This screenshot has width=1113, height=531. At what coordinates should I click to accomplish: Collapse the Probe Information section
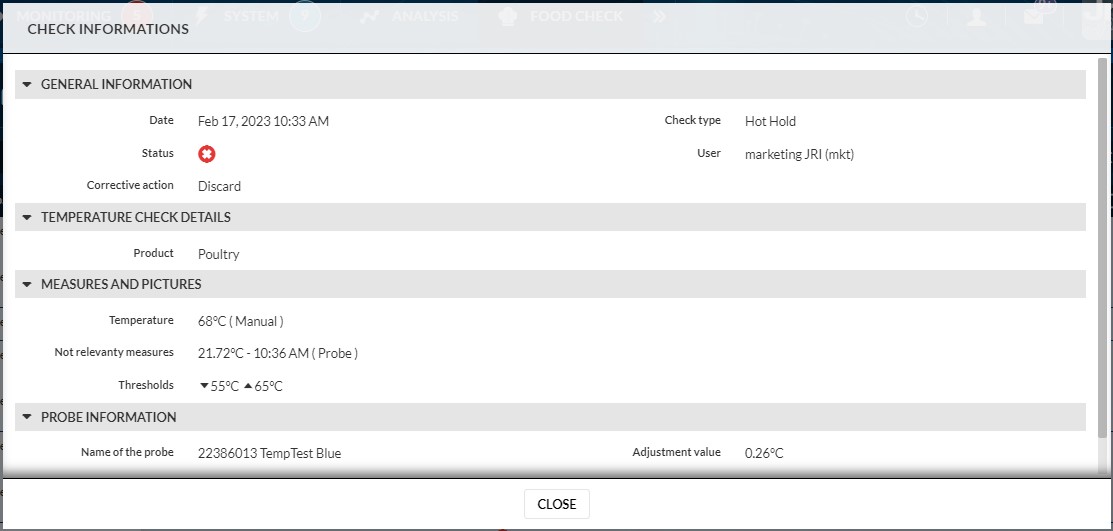[27, 417]
